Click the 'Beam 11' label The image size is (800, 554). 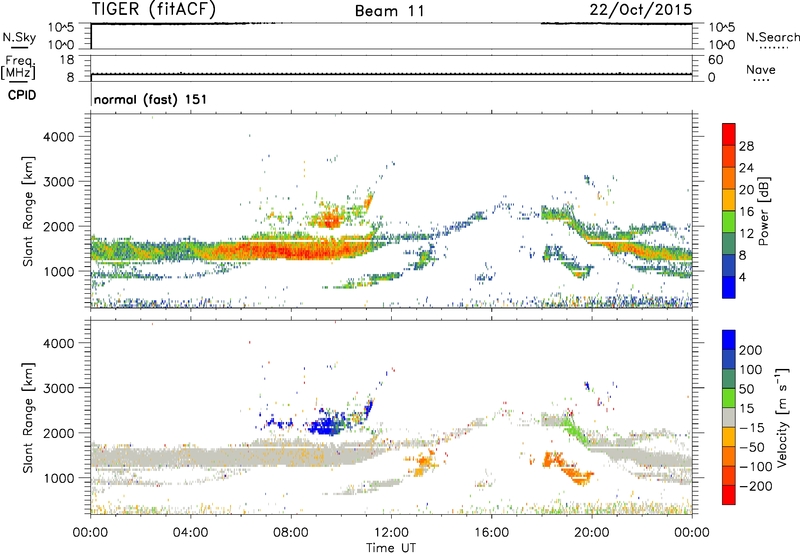(389, 11)
